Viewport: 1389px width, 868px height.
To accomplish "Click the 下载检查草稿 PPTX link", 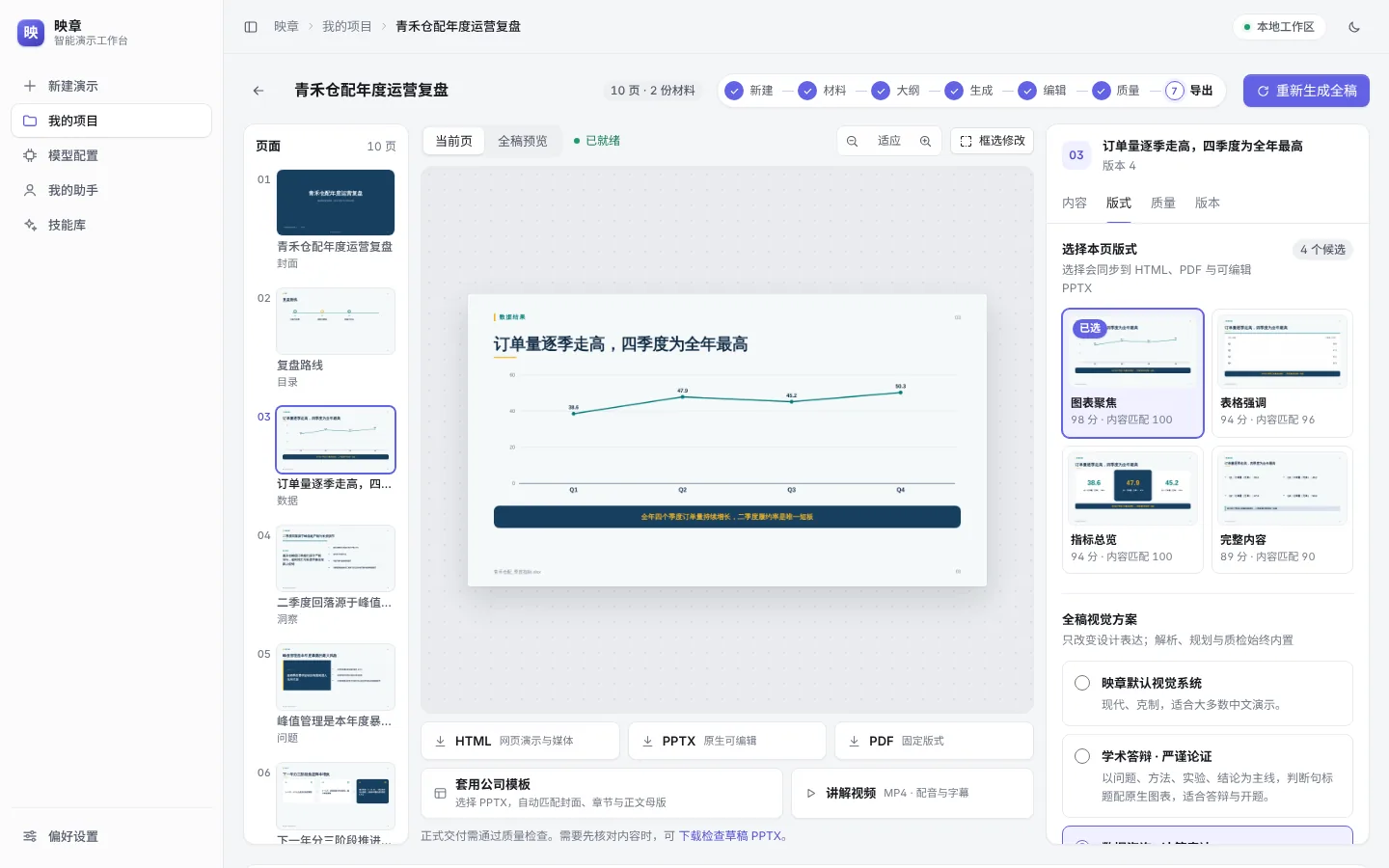I will (x=730, y=836).
